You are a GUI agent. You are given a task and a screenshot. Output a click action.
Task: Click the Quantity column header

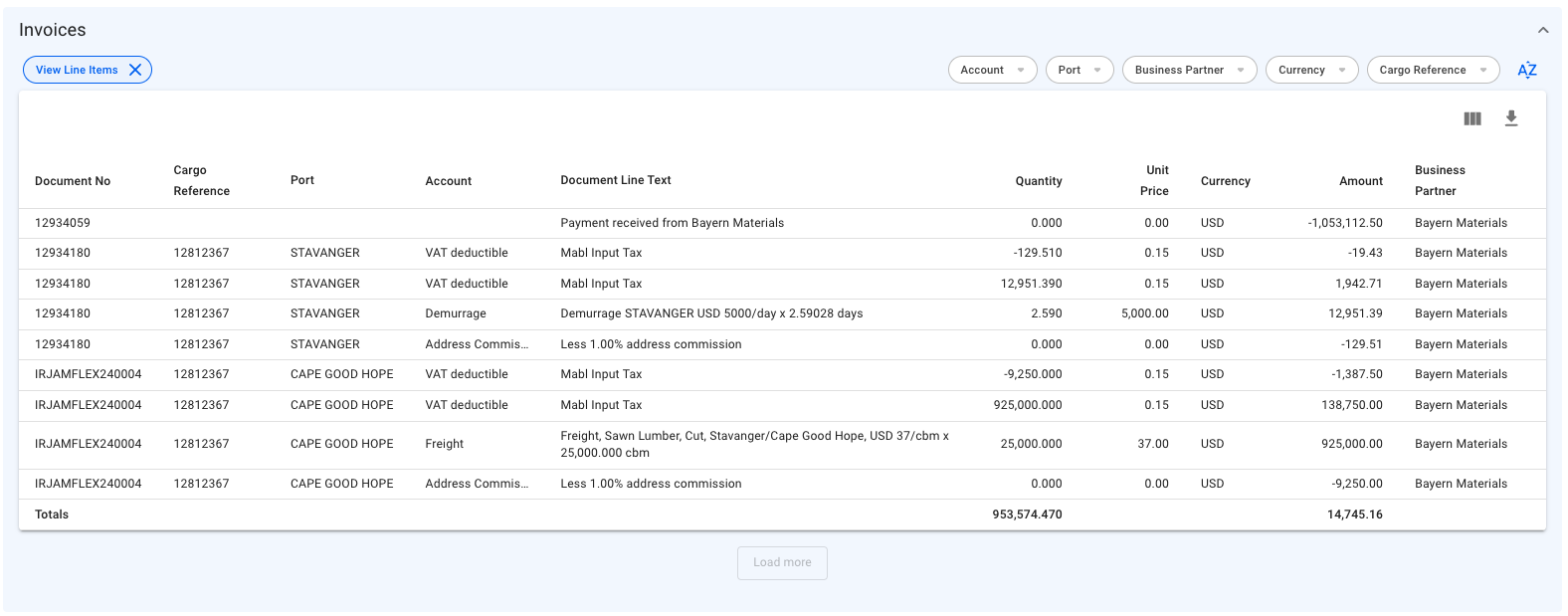pyautogui.click(x=1038, y=181)
